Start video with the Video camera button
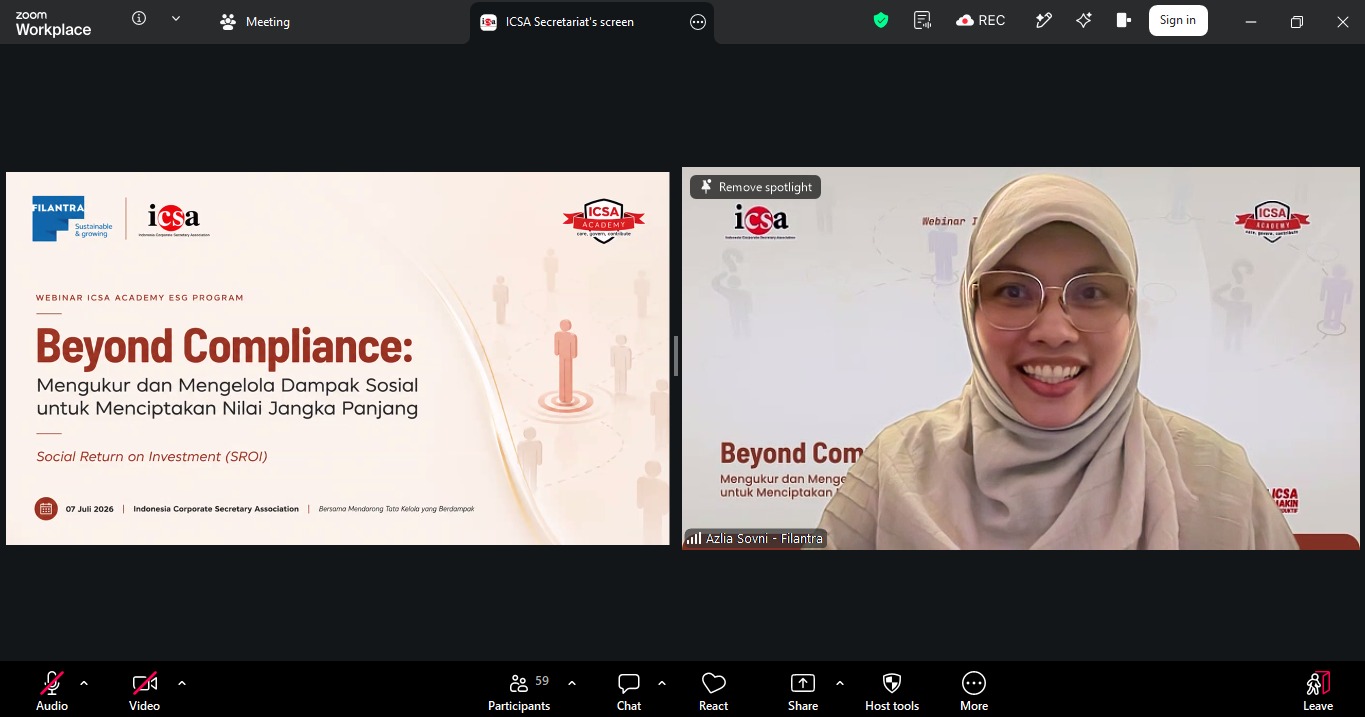This screenshot has height=717, width=1365. (x=145, y=690)
